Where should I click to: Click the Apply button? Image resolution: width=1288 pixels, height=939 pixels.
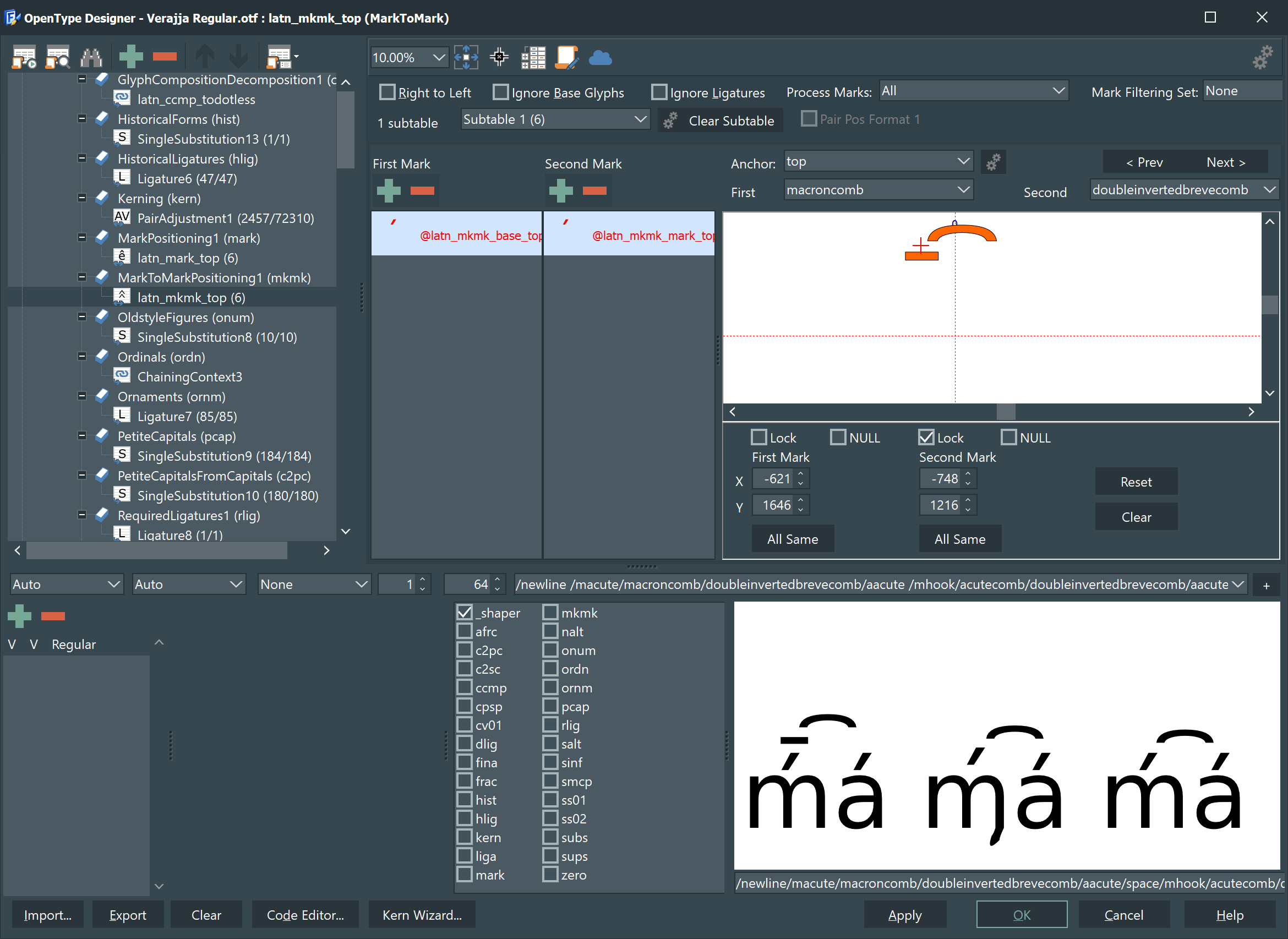click(x=905, y=915)
